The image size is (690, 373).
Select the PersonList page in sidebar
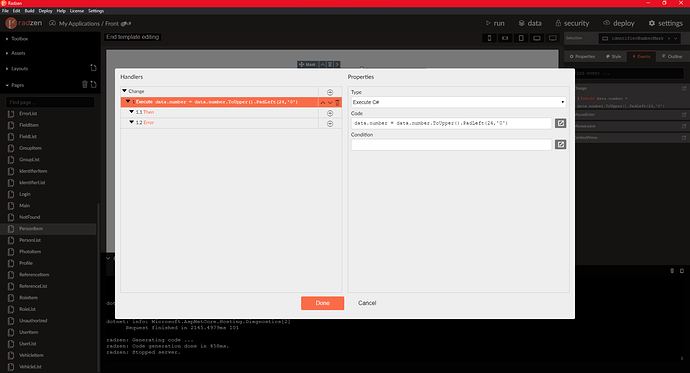[x=30, y=240]
